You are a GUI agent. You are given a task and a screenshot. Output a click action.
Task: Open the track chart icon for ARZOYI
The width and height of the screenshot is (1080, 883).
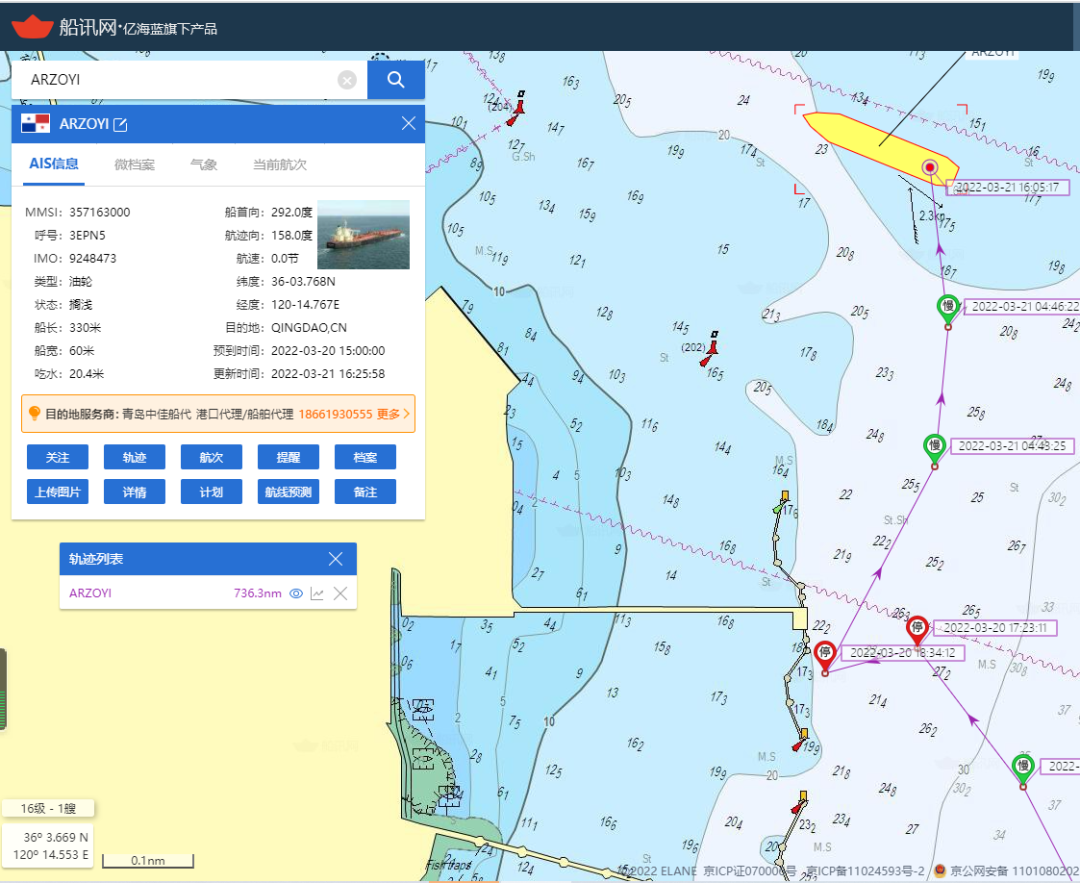tap(317, 593)
